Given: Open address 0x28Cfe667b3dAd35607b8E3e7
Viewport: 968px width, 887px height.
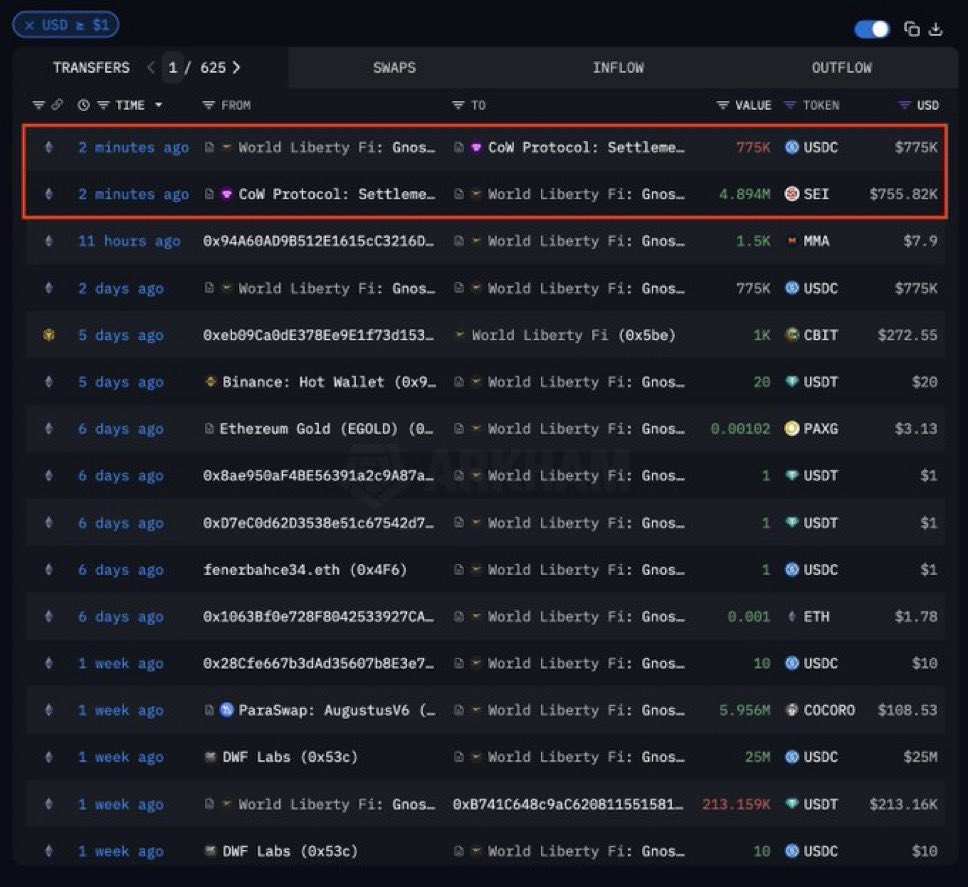Looking at the screenshot, I should pos(319,664).
